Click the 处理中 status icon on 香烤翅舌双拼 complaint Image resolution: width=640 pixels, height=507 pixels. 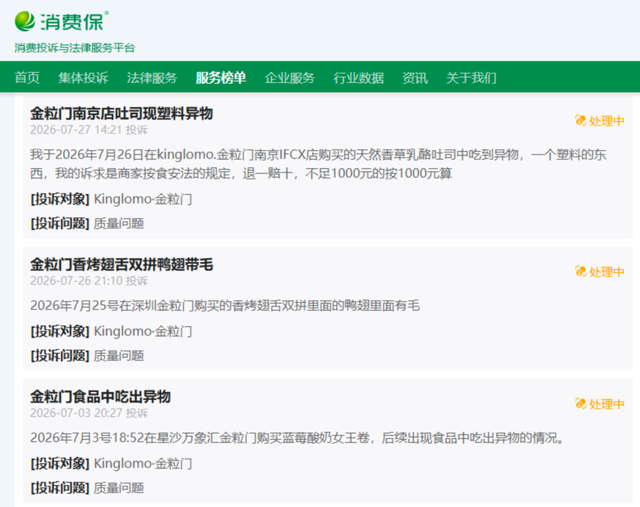(x=580, y=271)
